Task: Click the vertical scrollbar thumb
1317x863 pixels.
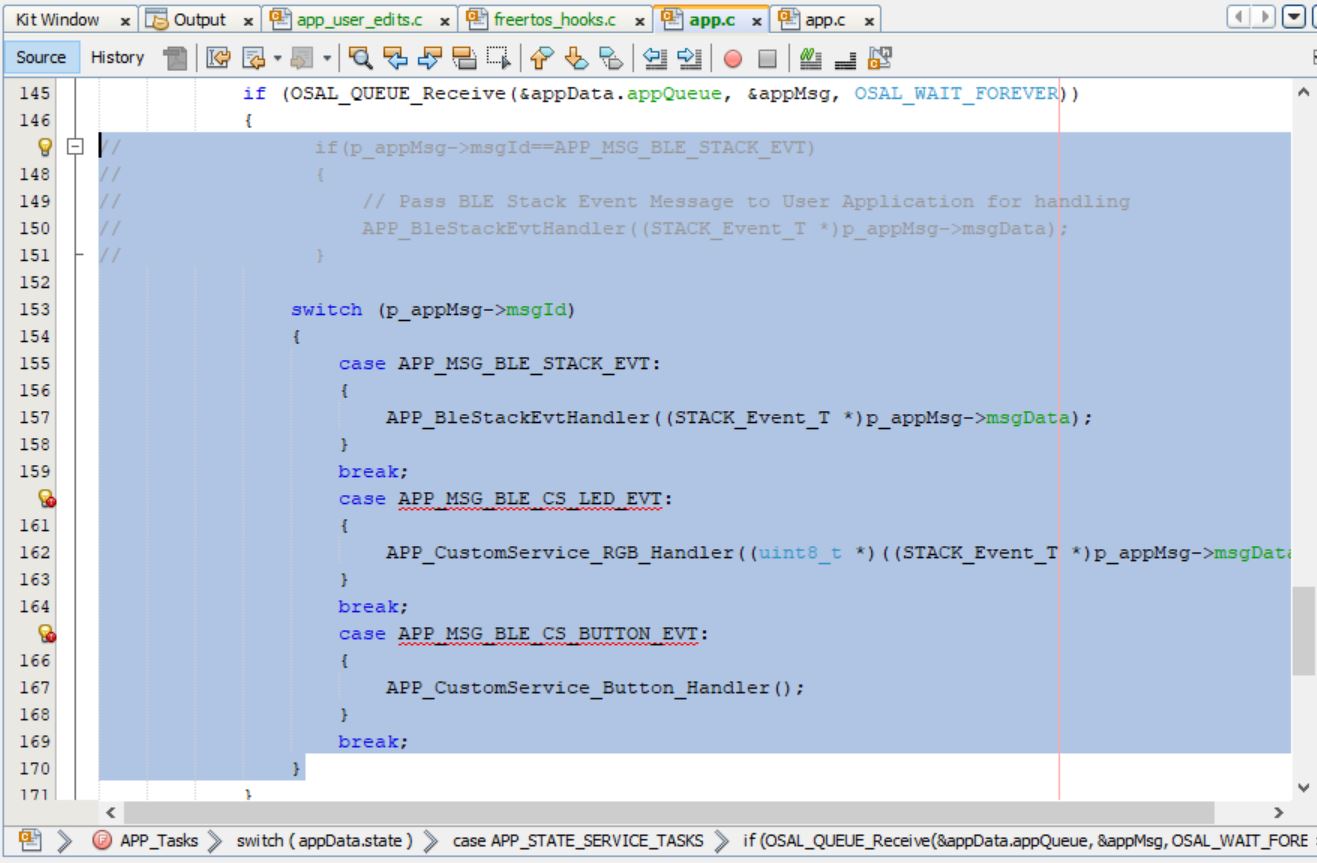Action: pyautogui.click(x=1303, y=630)
